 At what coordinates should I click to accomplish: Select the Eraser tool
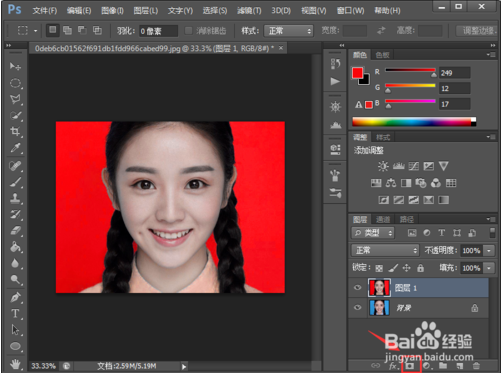(15, 230)
